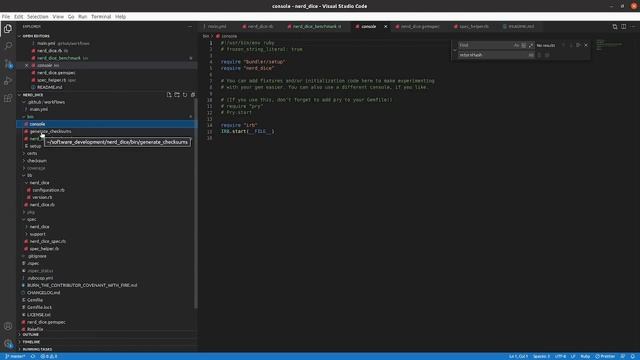
Task: Expand the certs folder
Action: pyautogui.click(x=32, y=153)
